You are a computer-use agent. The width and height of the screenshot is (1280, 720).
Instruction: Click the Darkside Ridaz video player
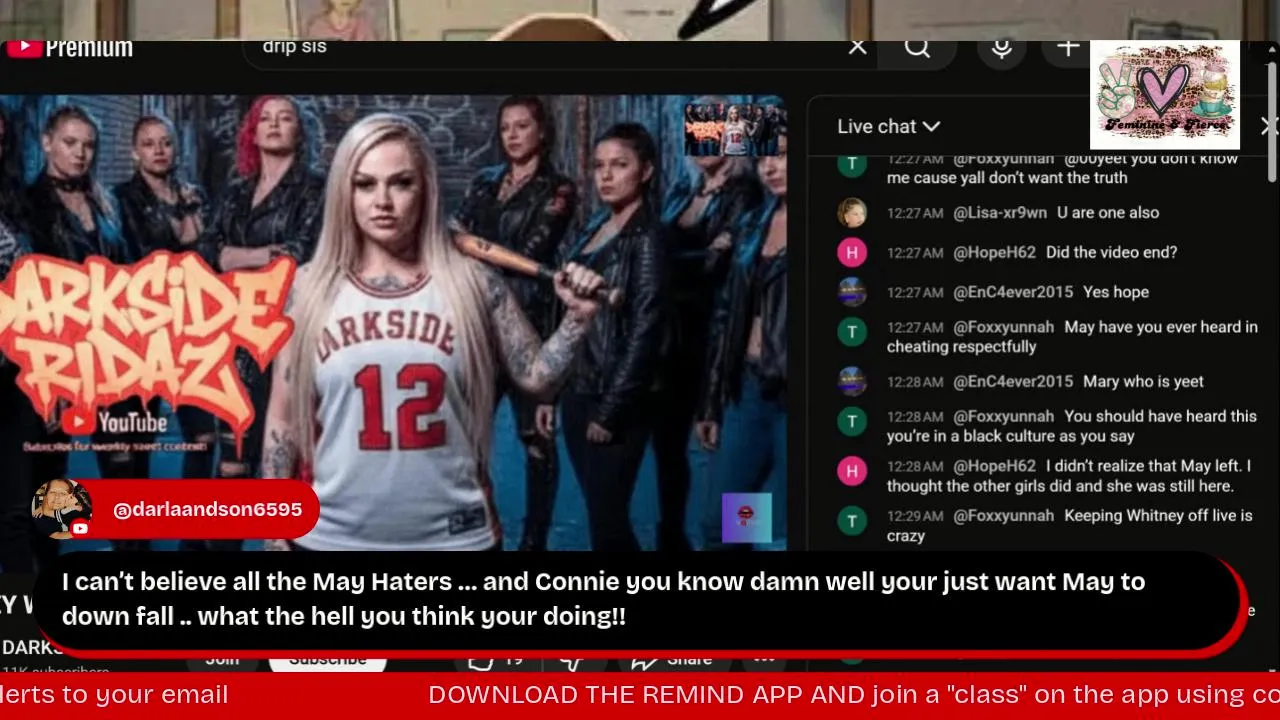pyautogui.click(x=393, y=322)
